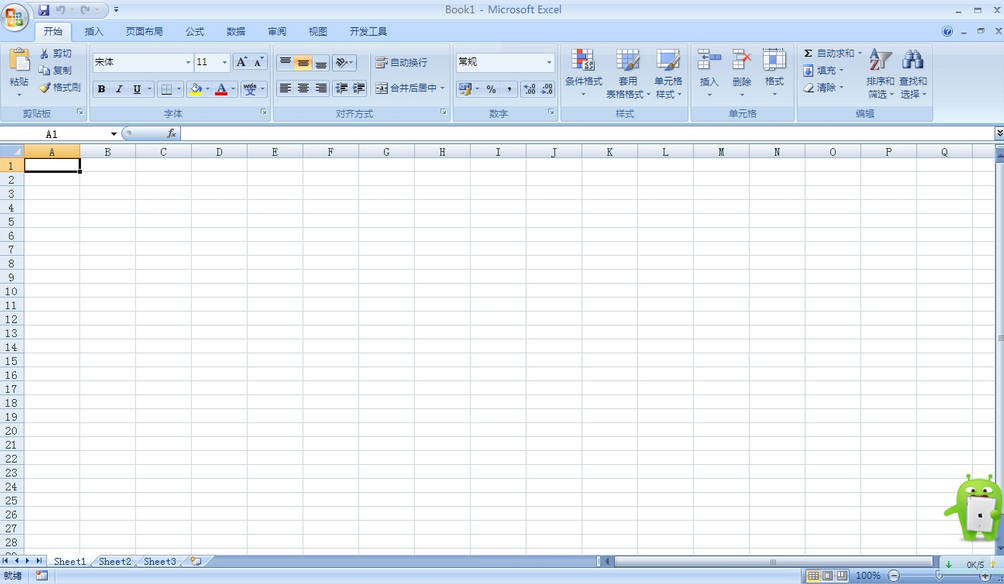The image size is (1004, 584).
Task: Click the Paste clipboard icon
Action: tap(19, 60)
